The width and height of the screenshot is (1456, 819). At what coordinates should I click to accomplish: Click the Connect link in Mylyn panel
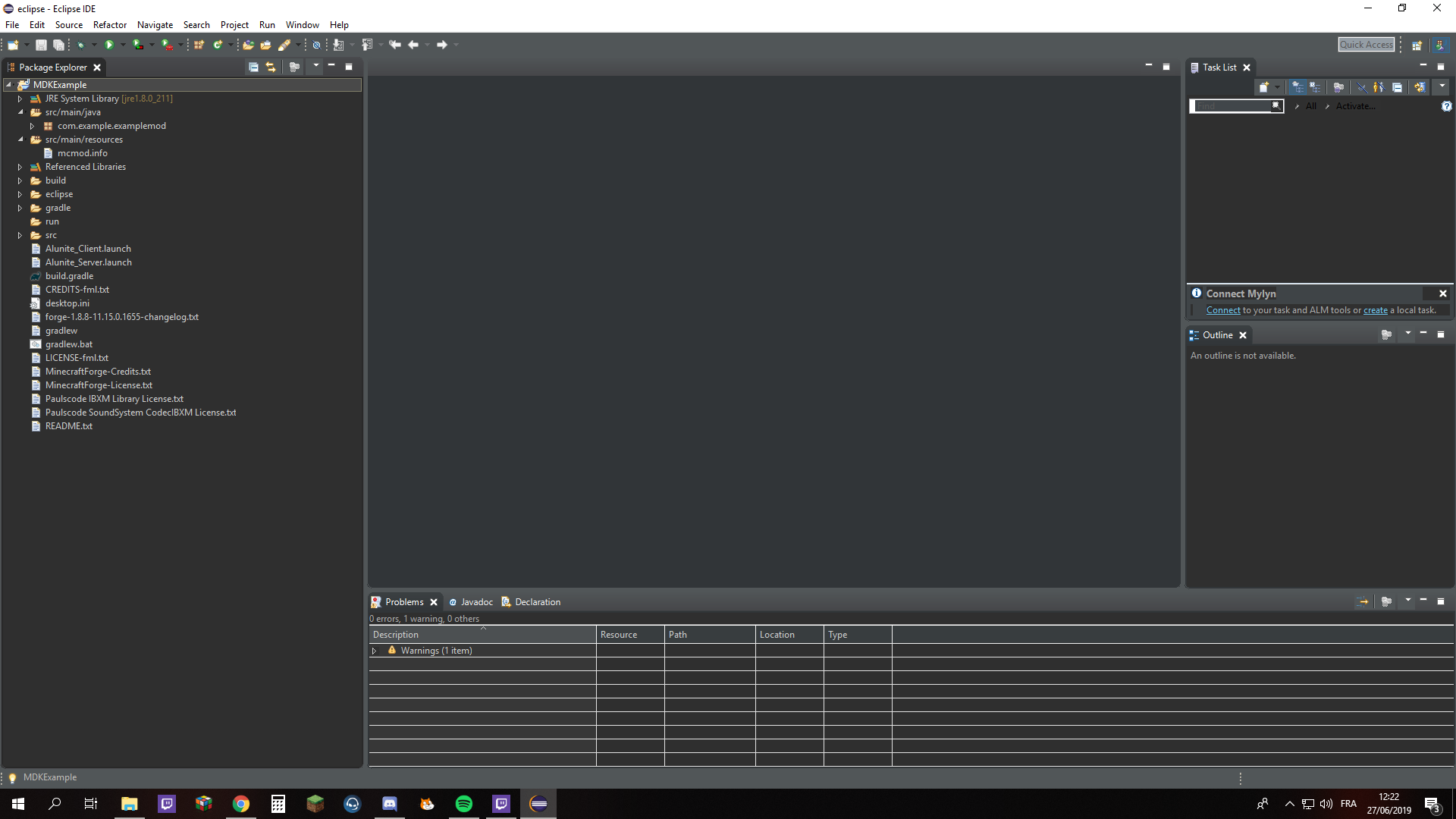pos(1222,310)
